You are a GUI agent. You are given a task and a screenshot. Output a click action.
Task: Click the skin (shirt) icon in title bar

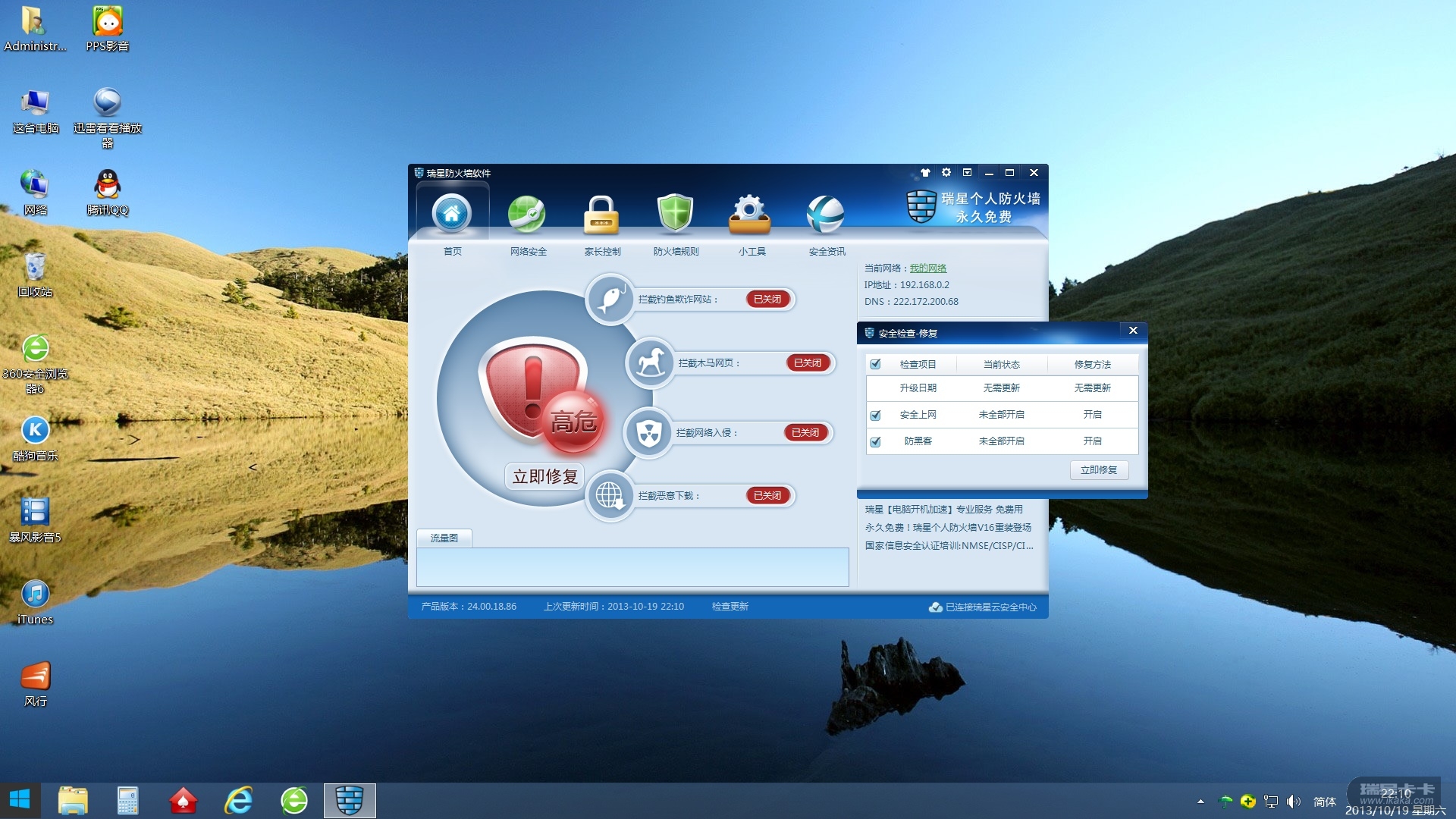tap(925, 173)
